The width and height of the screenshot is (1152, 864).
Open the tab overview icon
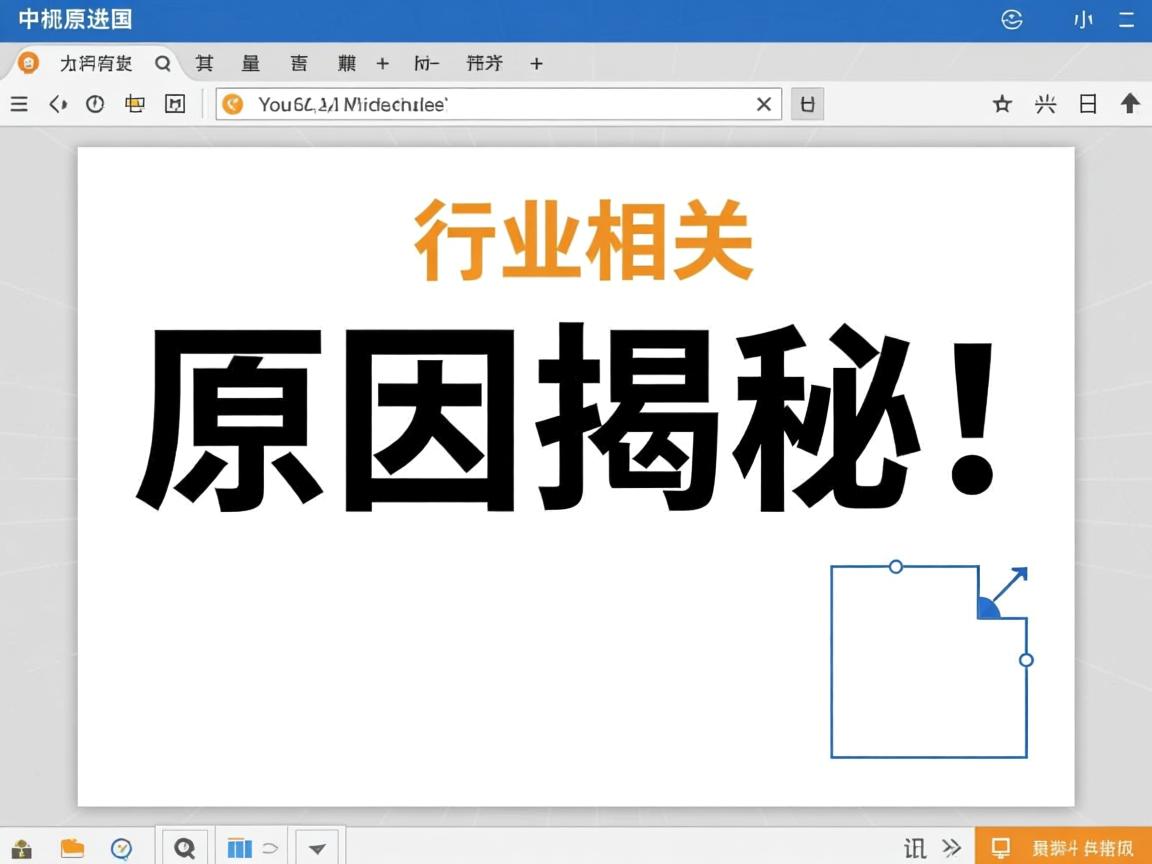134,103
